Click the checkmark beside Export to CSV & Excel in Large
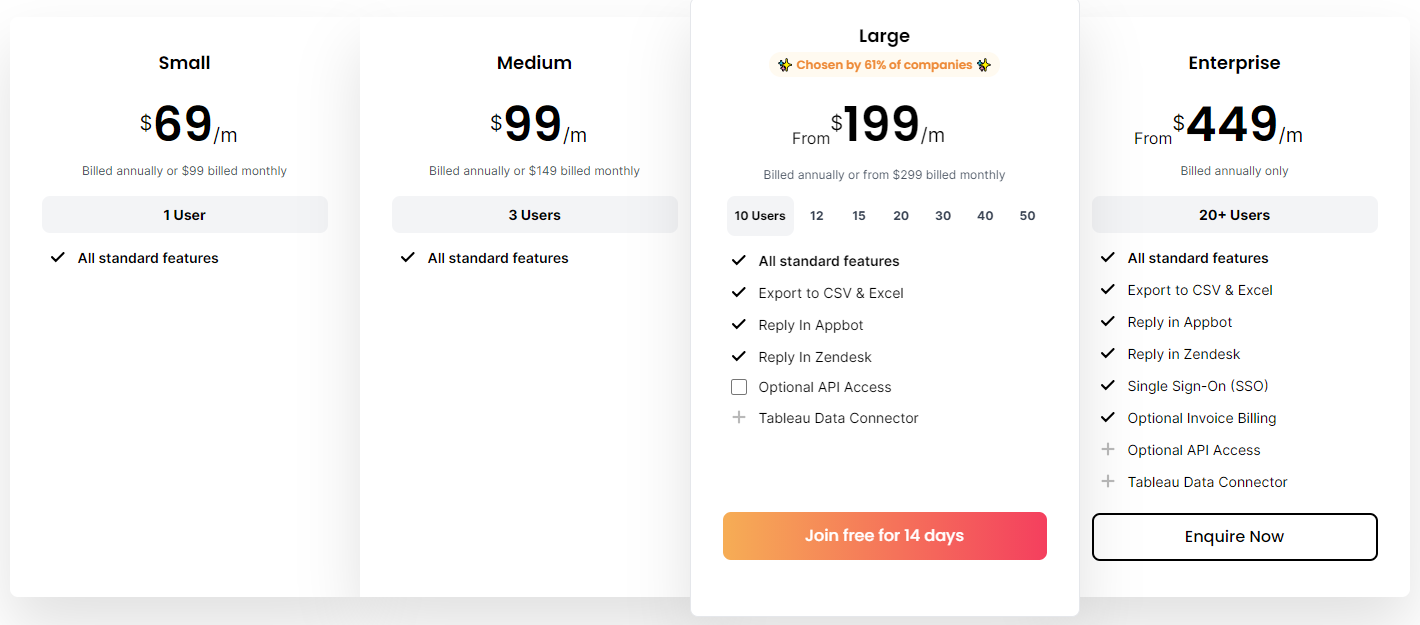This screenshot has width=1420, height=625. pyautogui.click(x=739, y=293)
